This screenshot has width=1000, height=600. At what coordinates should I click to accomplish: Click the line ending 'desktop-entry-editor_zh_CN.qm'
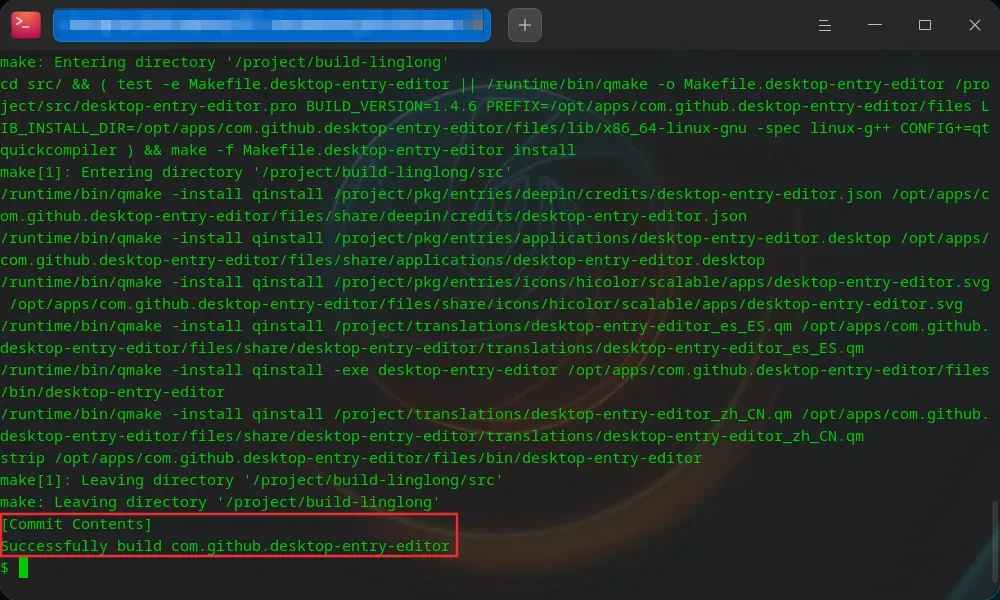pos(432,436)
